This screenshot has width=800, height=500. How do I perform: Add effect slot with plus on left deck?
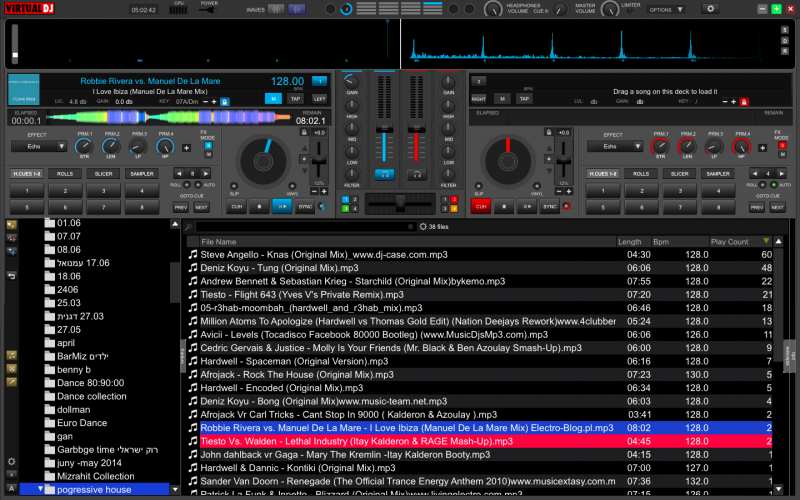pos(186,148)
